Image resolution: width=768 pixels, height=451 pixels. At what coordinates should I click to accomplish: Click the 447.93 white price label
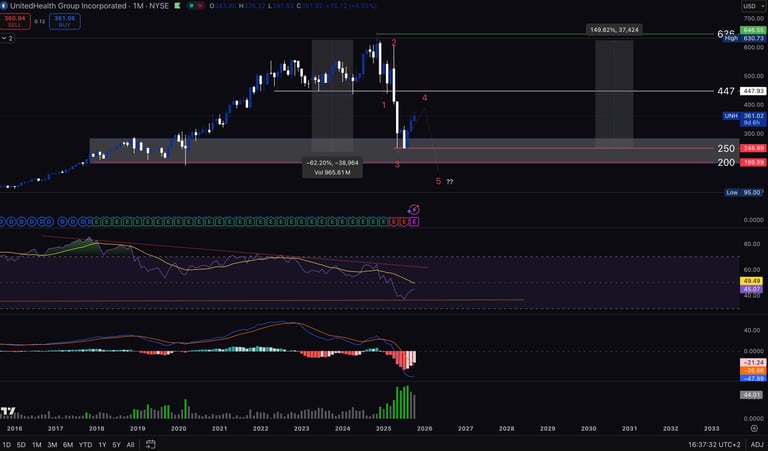(x=754, y=91)
